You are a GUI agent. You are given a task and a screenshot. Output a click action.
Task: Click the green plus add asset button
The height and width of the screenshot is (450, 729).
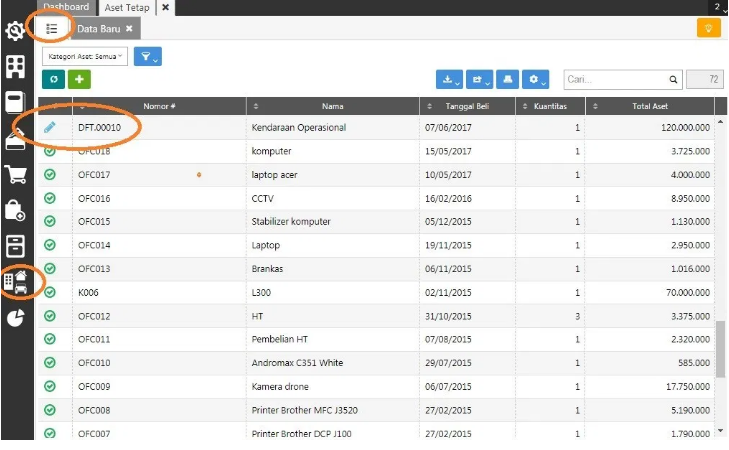(79, 79)
